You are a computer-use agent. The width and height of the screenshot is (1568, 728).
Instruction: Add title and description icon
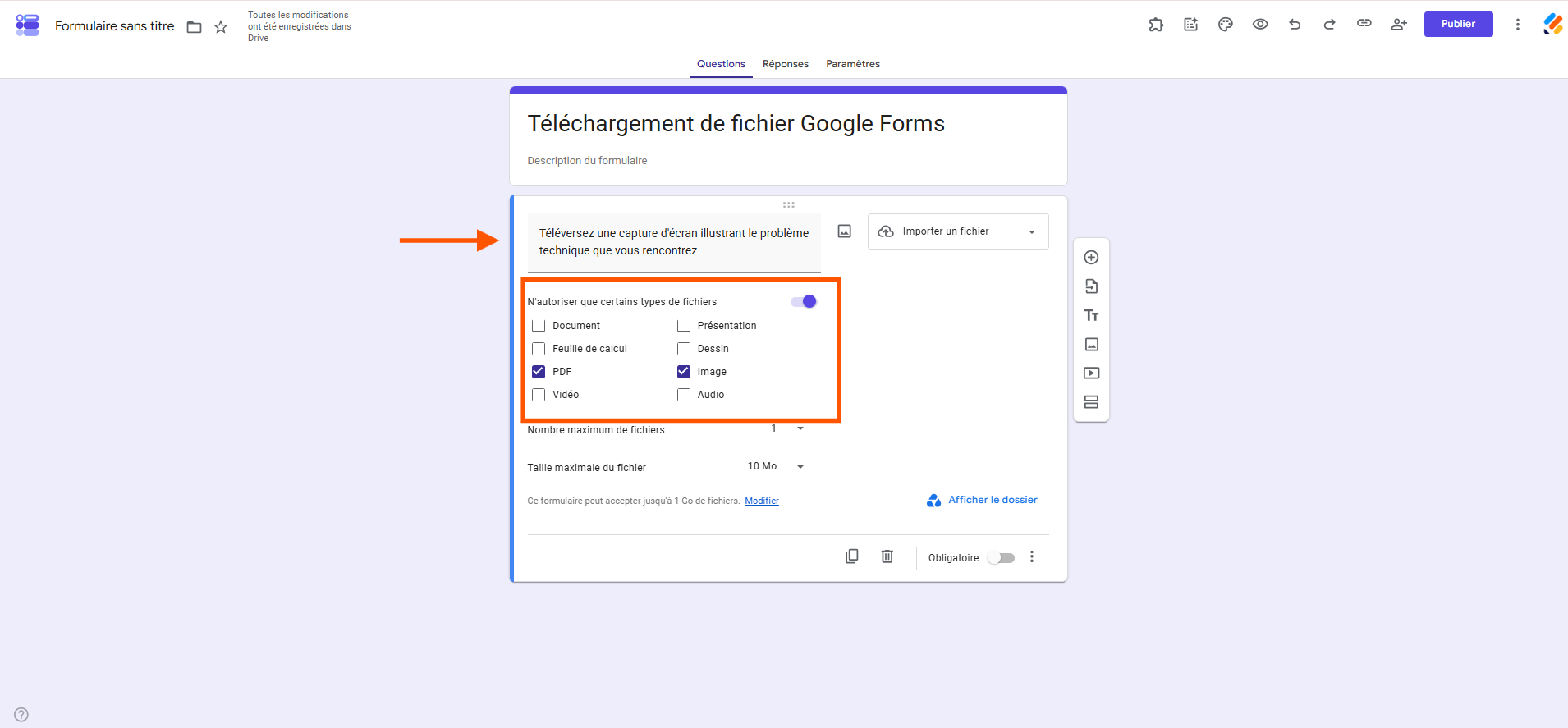tap(1091, 315)
